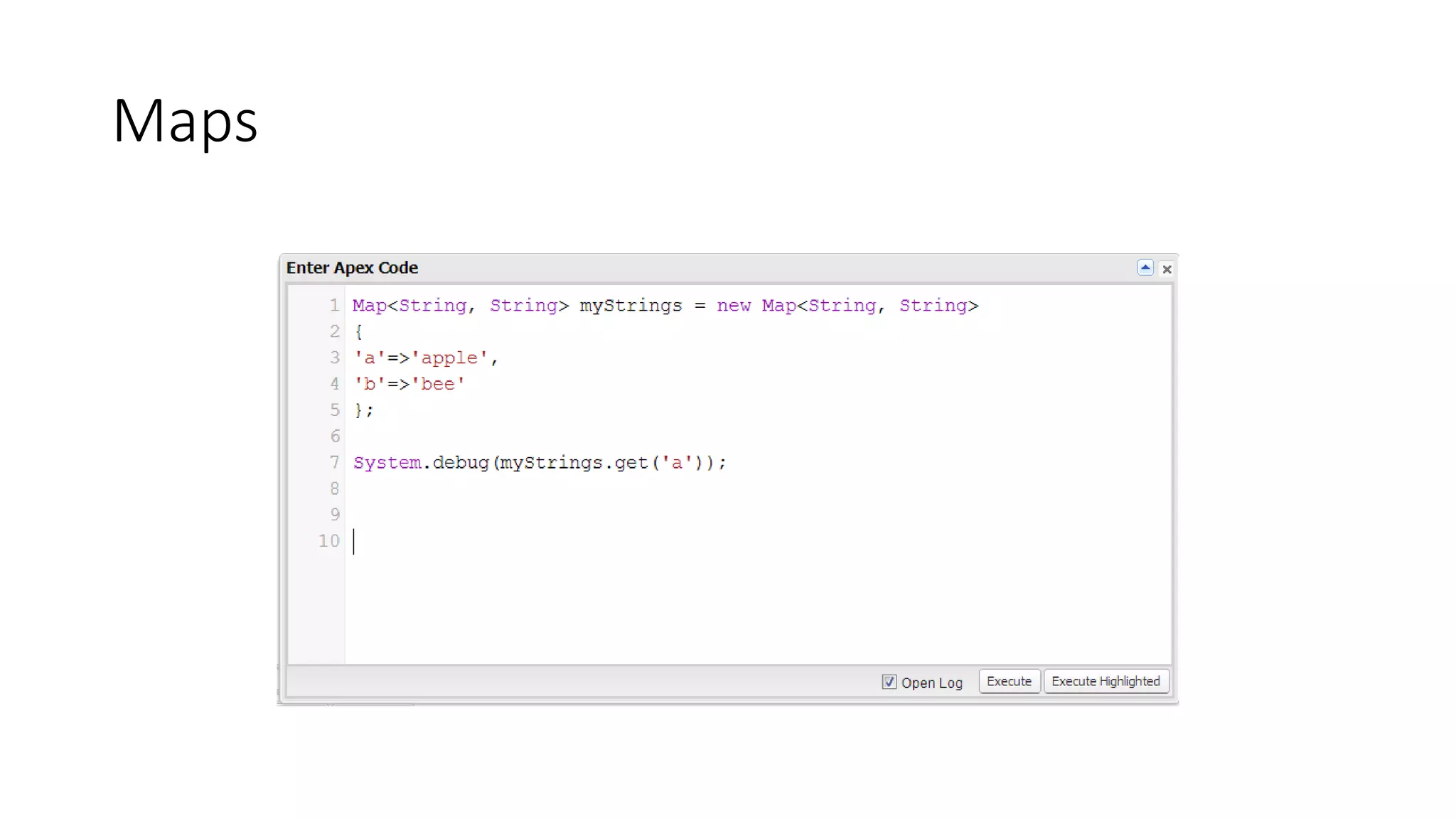Click line number 7 in the gutter
The image size is (1456, 819).
tap(334, 463)
